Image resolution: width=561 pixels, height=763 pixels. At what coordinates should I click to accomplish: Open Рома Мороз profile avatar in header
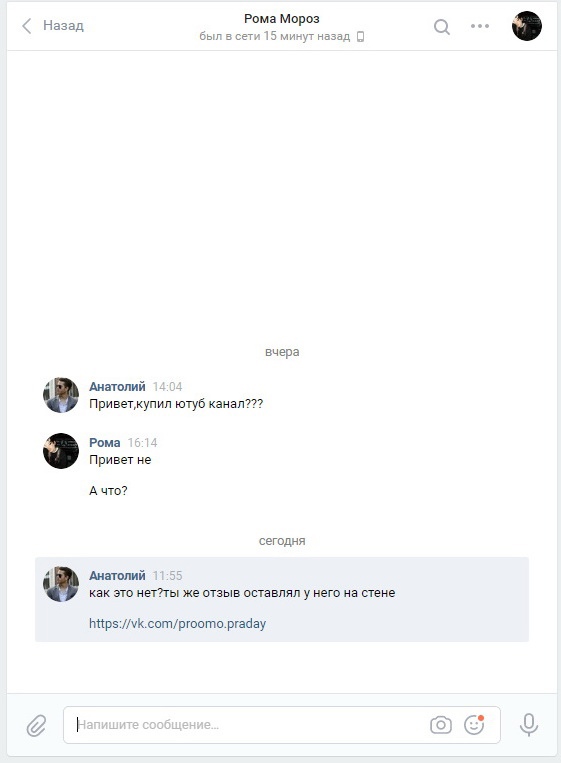pos(527,26)
